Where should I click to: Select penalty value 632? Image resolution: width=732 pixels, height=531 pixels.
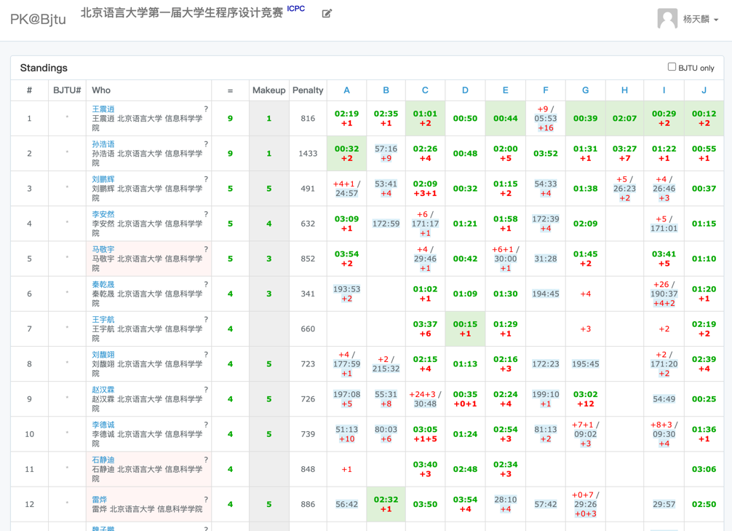click(308, 223)
